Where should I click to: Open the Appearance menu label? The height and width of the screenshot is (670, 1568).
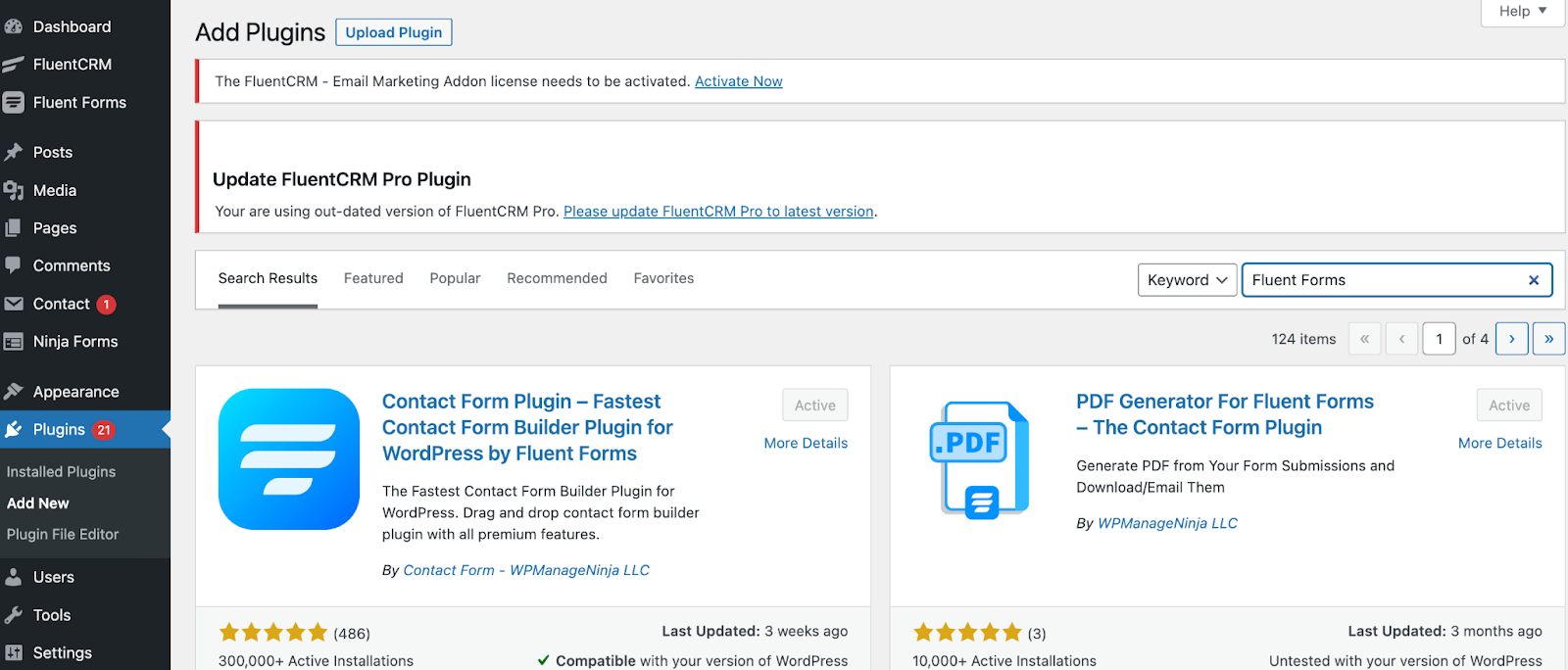[76, 392]
